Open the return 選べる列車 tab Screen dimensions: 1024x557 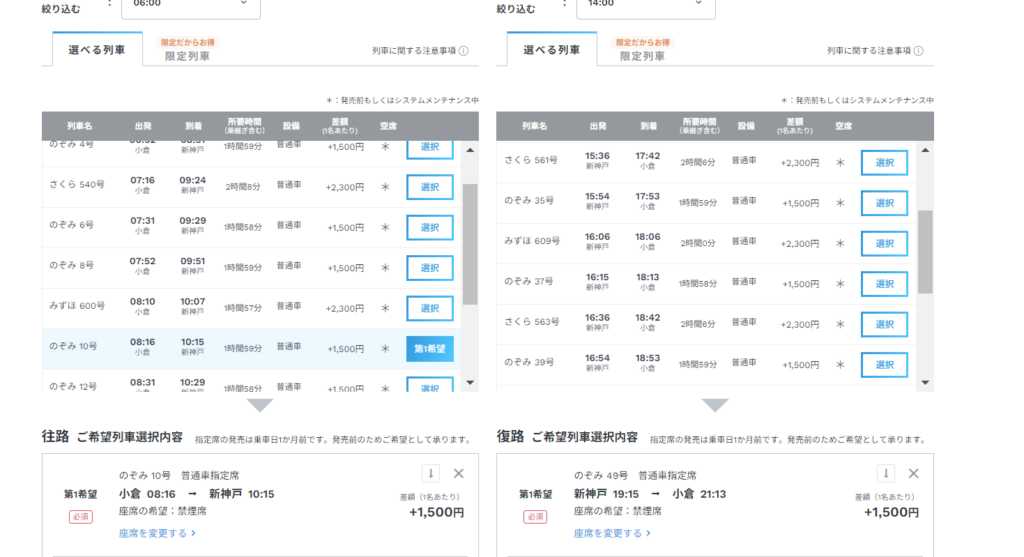pyautogui.click(x=551, y=50)
